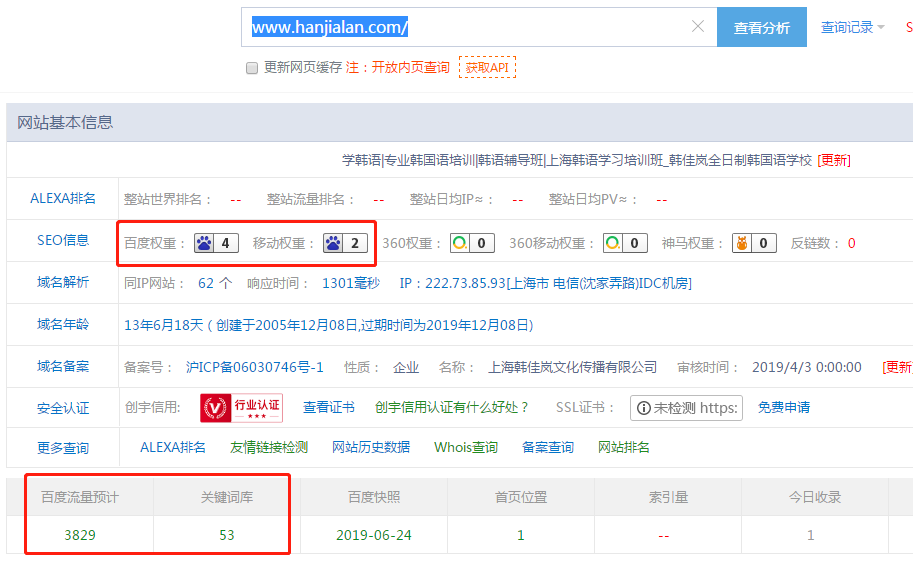
Task: Clear the URL field with the X icon
Action: (x=698, y=26)
